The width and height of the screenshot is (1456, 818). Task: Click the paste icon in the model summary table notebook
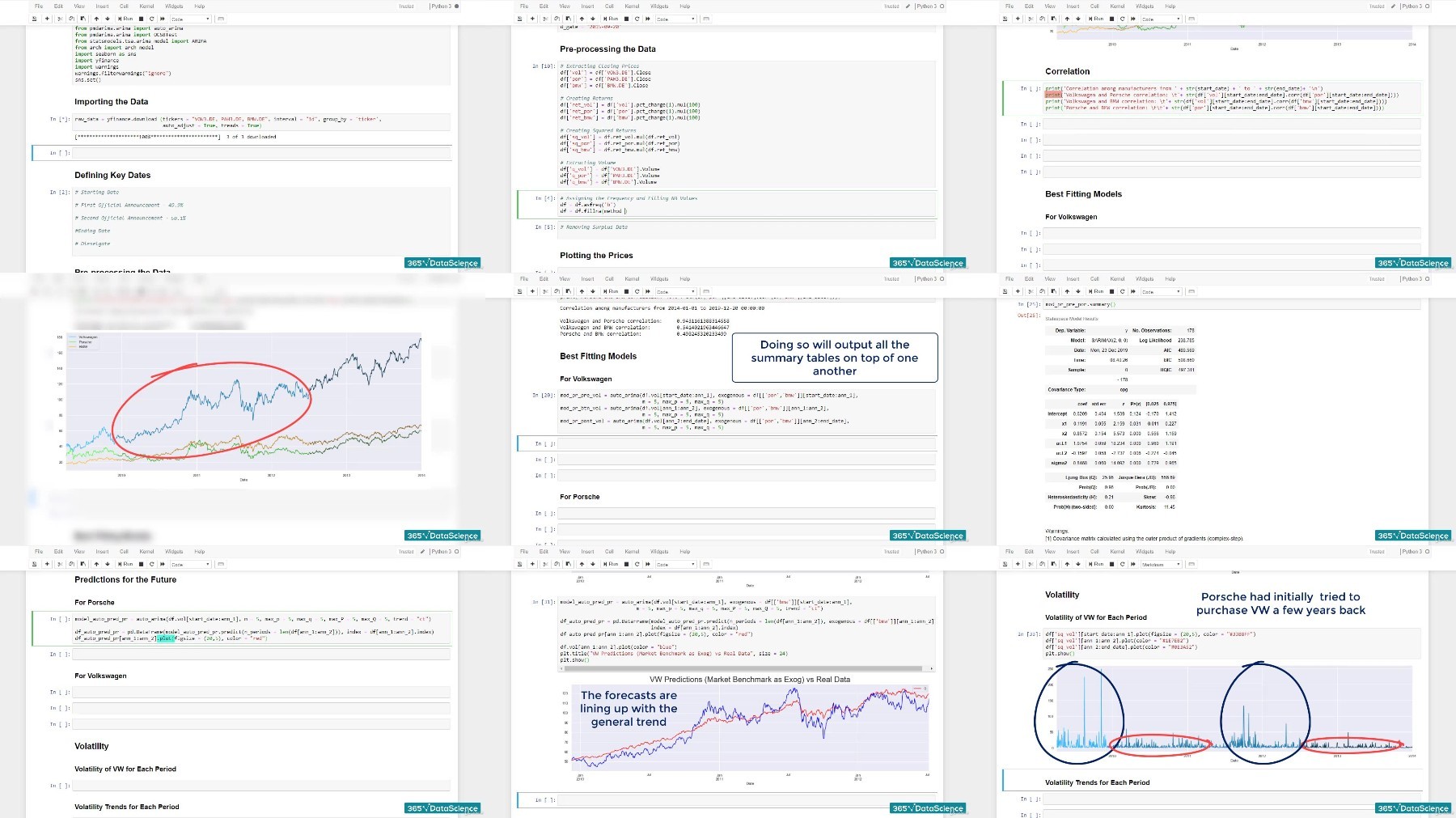[1053, 291]
